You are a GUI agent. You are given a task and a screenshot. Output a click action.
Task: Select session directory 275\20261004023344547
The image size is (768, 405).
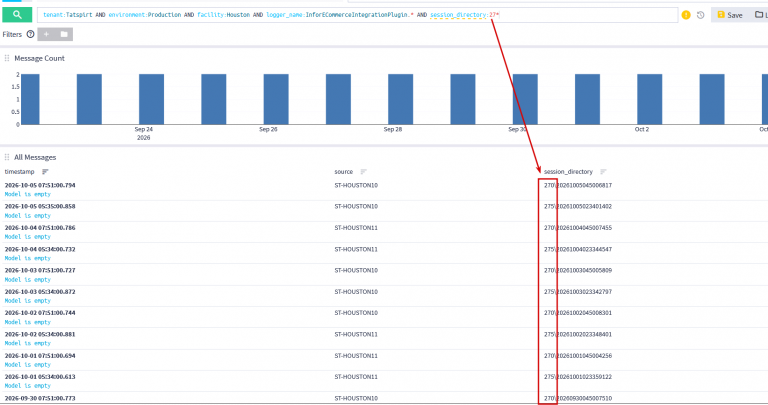tap(578, 249)
